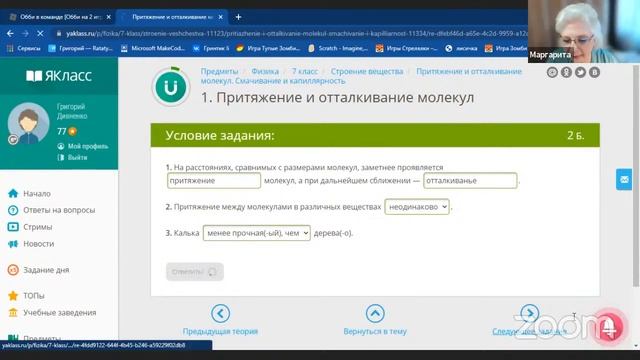
Task: Open a new browser tab
Action: (238, 17)
